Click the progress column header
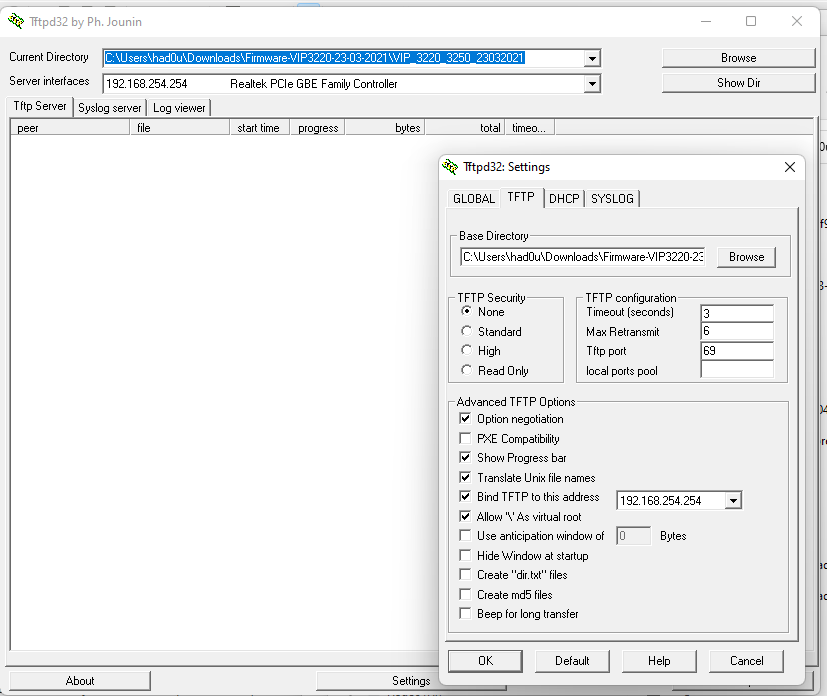Image resolution: width=827 pixels, height=696 pixels. [318, 128]
